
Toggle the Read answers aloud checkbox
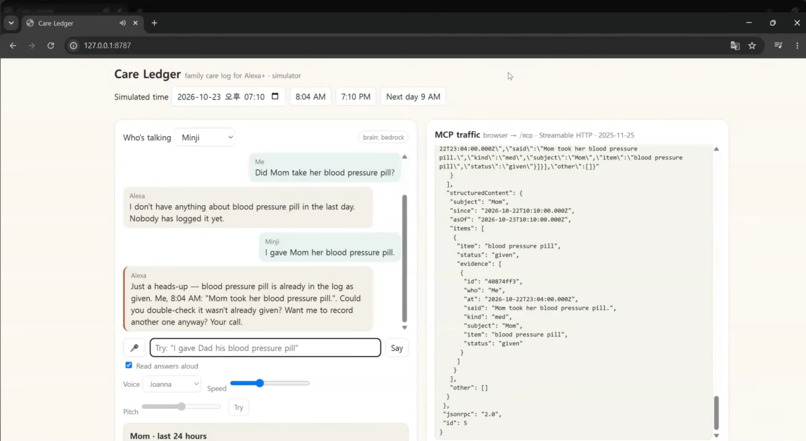click(129, 365)
